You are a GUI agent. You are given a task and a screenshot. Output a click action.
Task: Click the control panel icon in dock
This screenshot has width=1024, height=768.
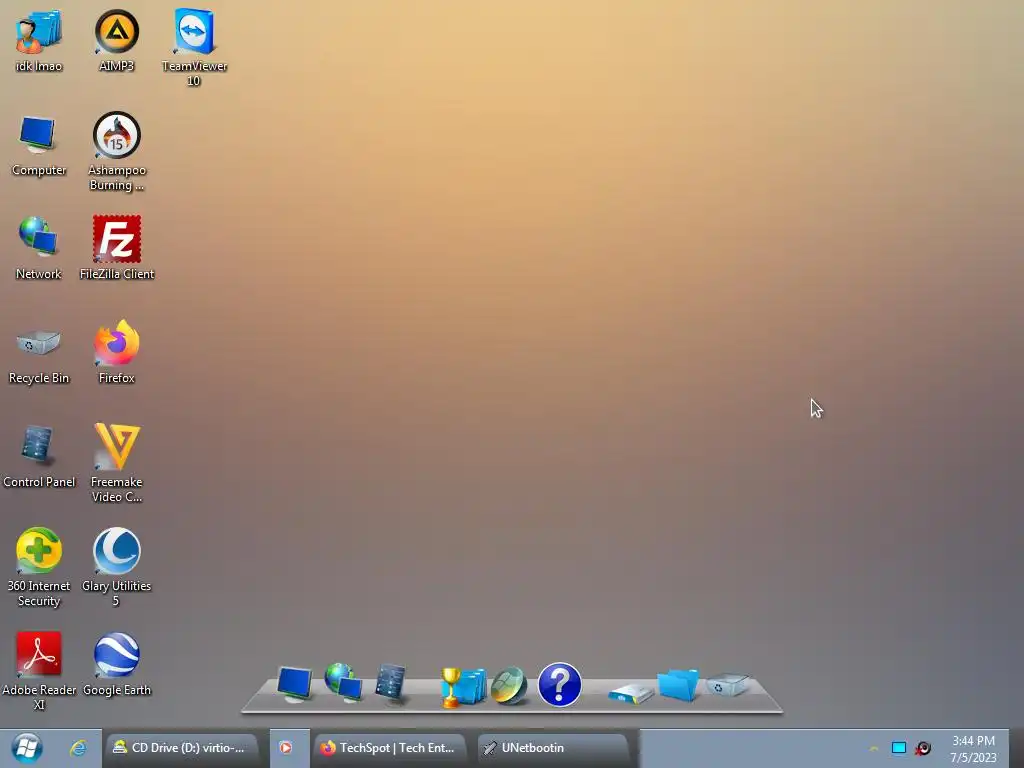click(391, 684)
